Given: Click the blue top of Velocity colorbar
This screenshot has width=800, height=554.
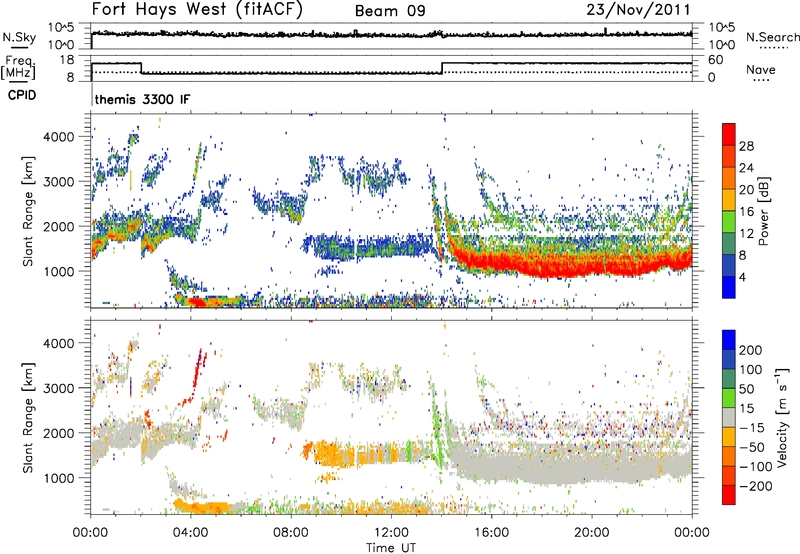Looking at the screenshot, I should point(729,340).
